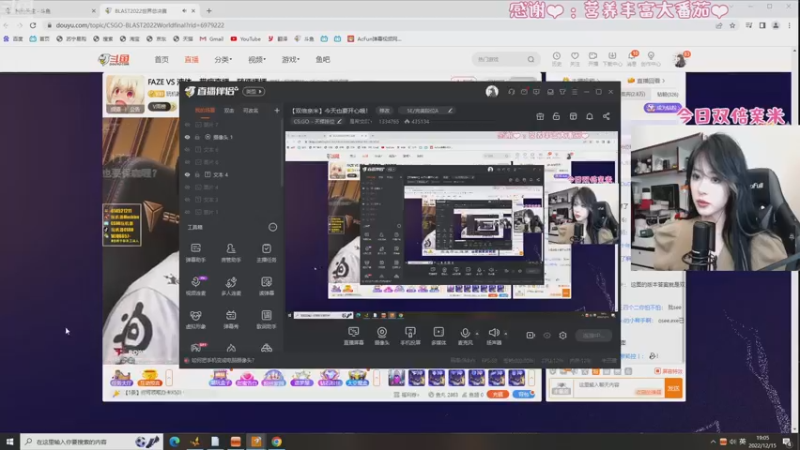Open the 弹幕秀 danmaku show tool
The image size is (800, 450).
[x=231, y=319]
